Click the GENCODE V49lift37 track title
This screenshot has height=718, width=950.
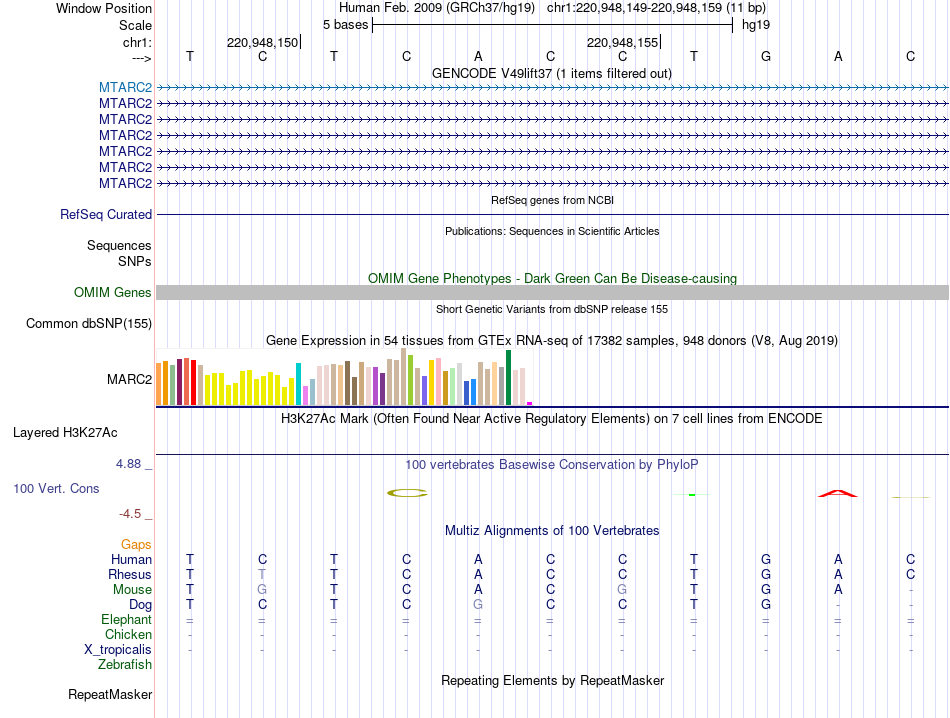pos(552,73)
